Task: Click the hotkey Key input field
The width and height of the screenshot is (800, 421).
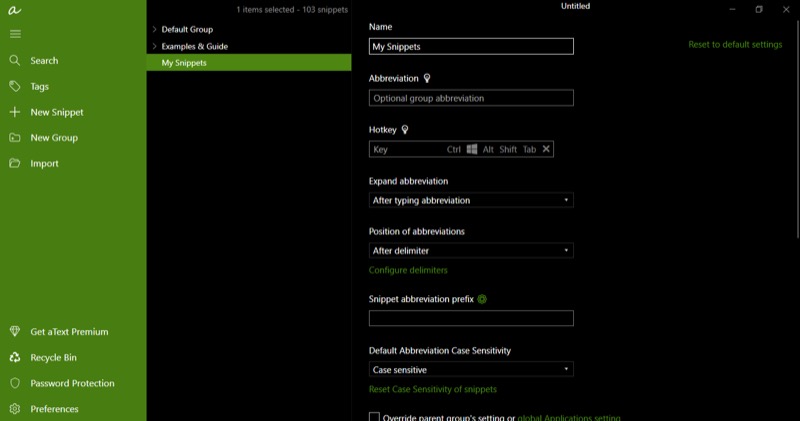Action: (x=407, y=150)
